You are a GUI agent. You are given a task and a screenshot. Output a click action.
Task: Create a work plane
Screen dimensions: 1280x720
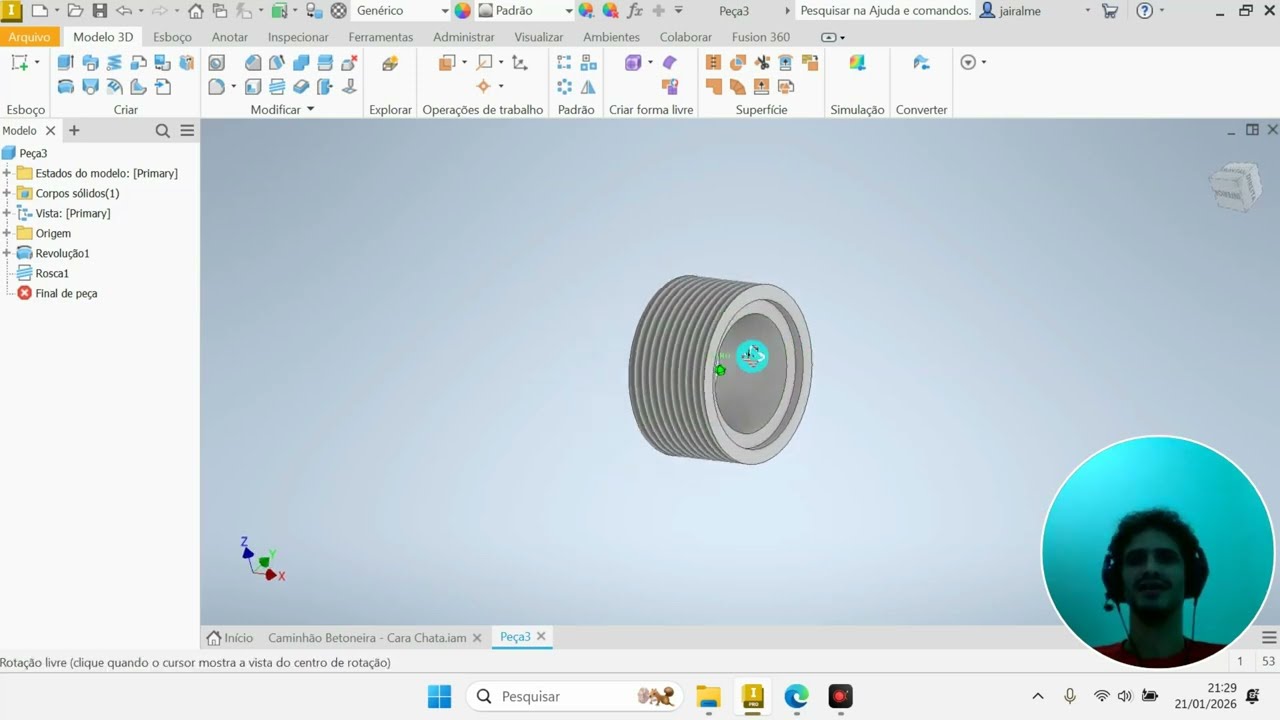447,63
